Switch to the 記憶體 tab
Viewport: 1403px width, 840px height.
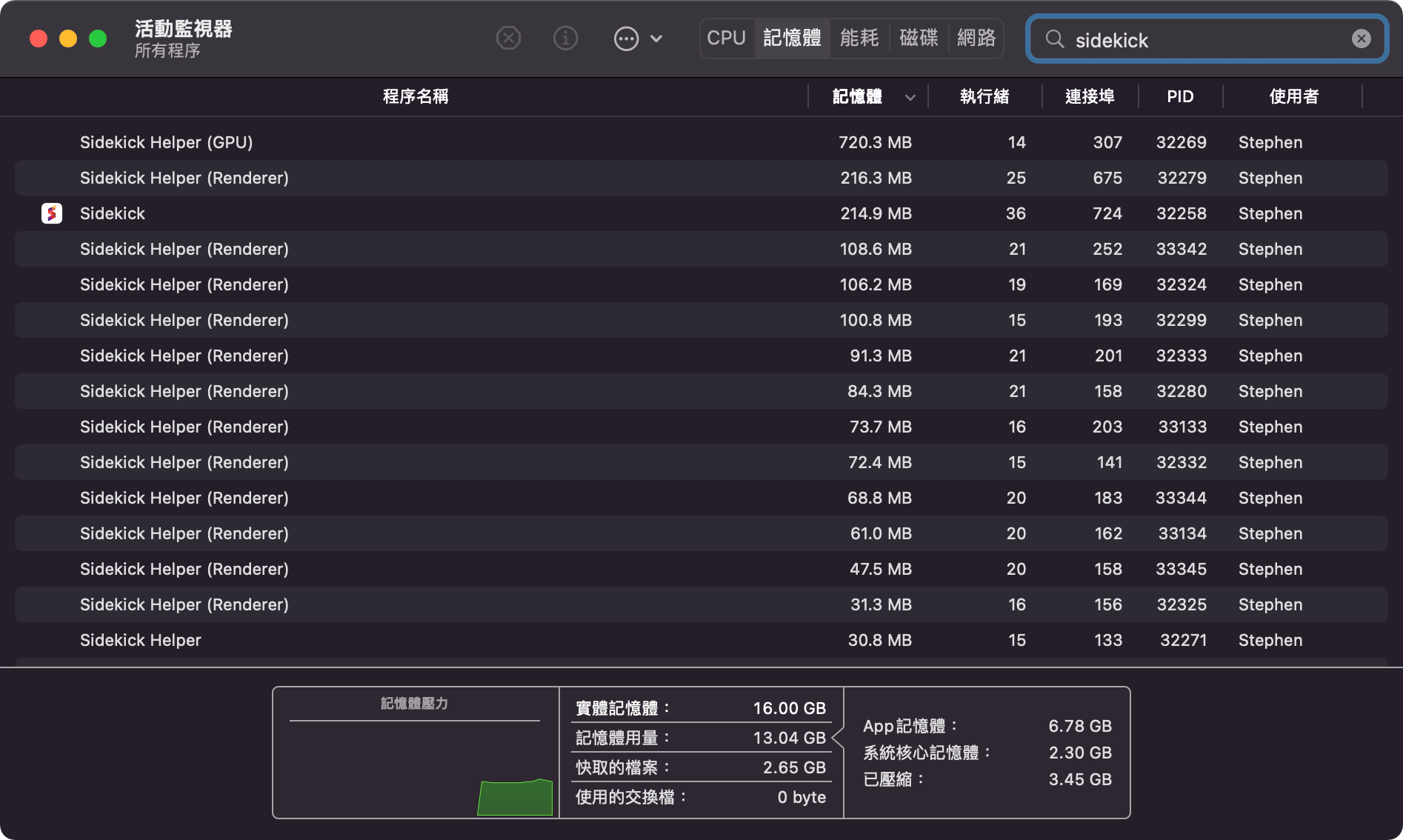[x=792, y=38]
